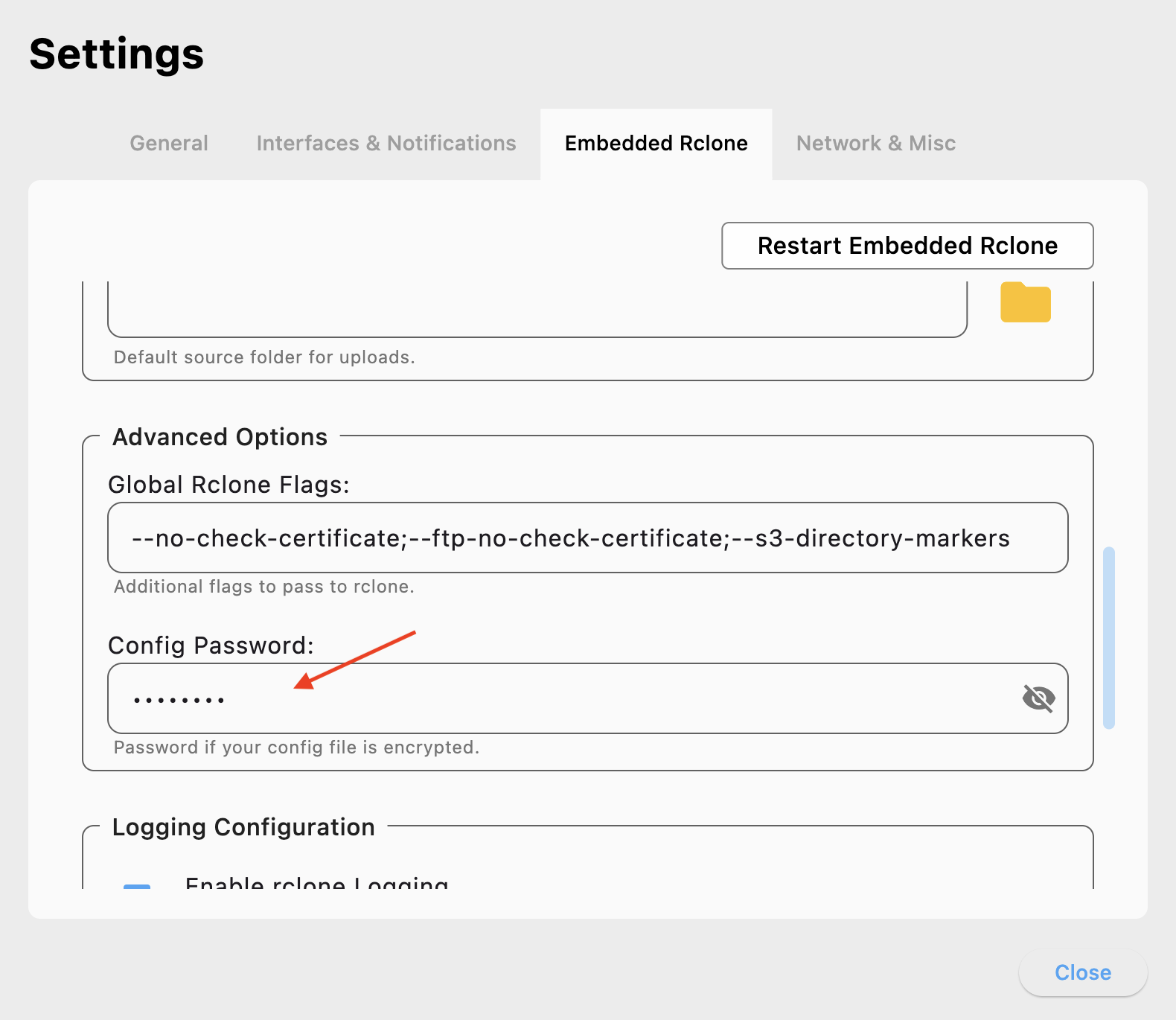Screen dimensions: 1176x1020
Task: Select the Embedded Rclone tab
Action: coord(656,143)
